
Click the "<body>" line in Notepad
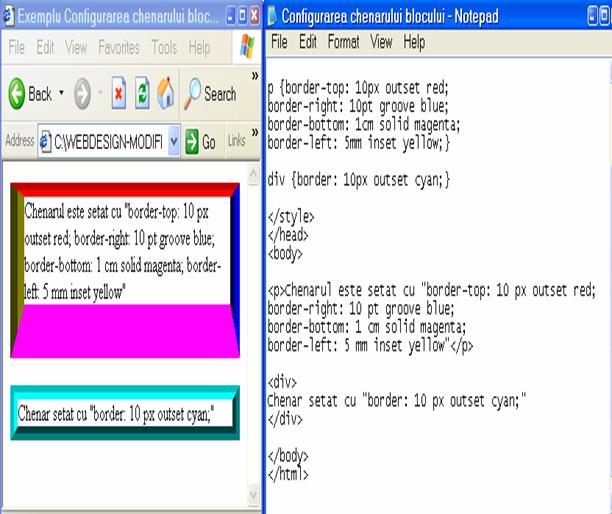[285, 254]
